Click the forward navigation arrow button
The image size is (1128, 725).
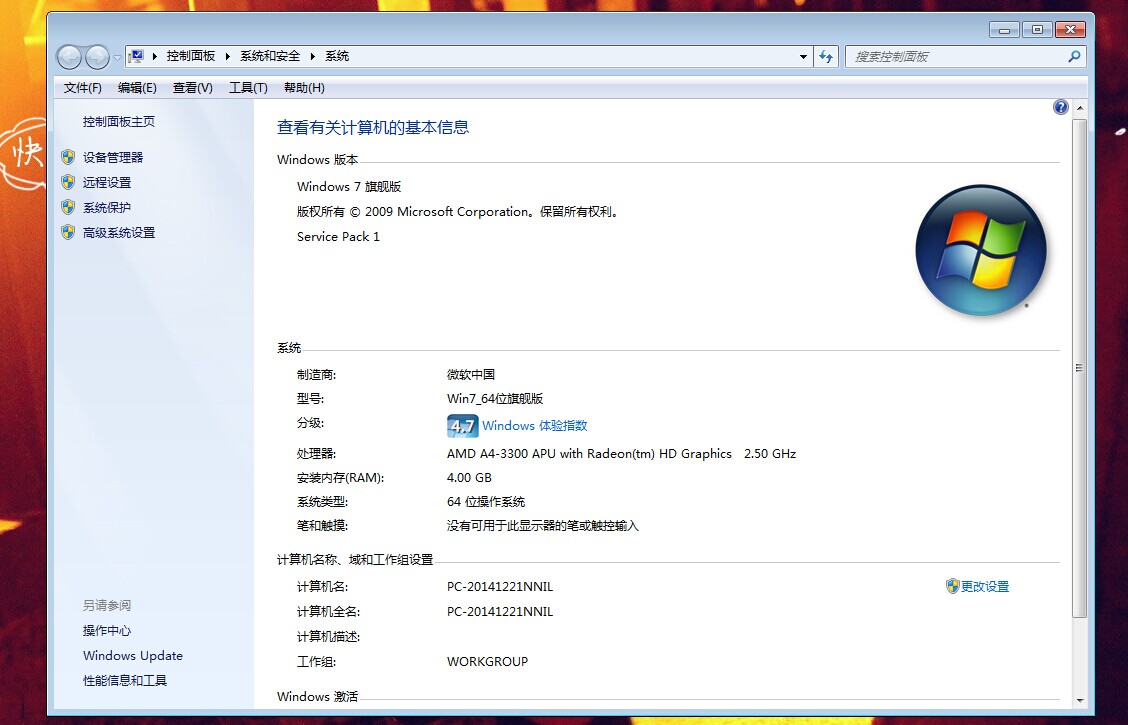pyautogui.click(x=96, y=57)
